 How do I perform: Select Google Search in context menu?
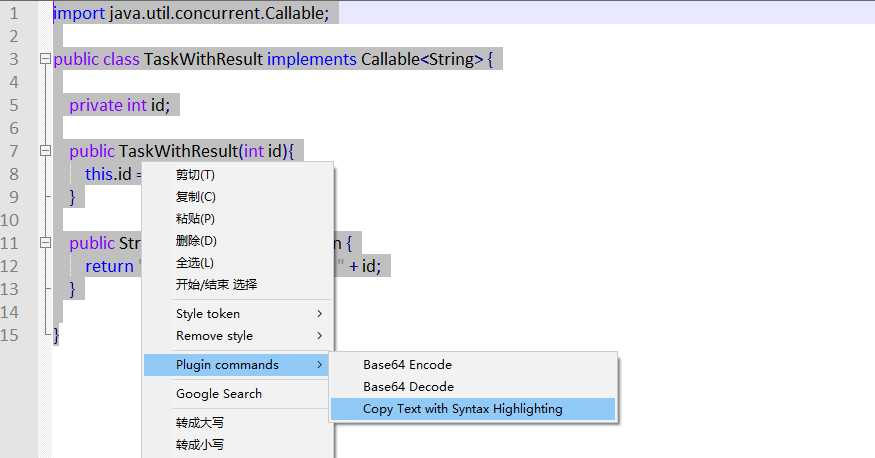(218, 394)
